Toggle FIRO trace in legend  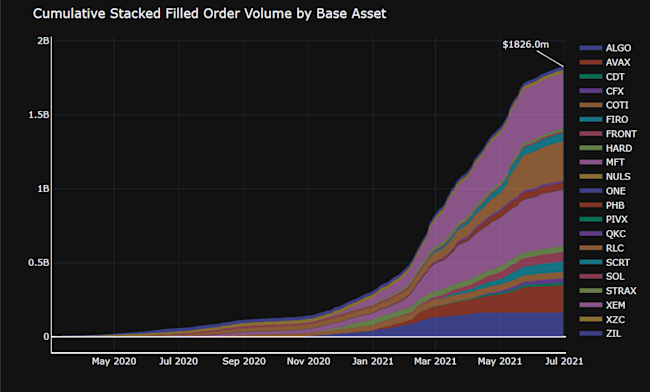pyautogui.click(x=604, y=120)
